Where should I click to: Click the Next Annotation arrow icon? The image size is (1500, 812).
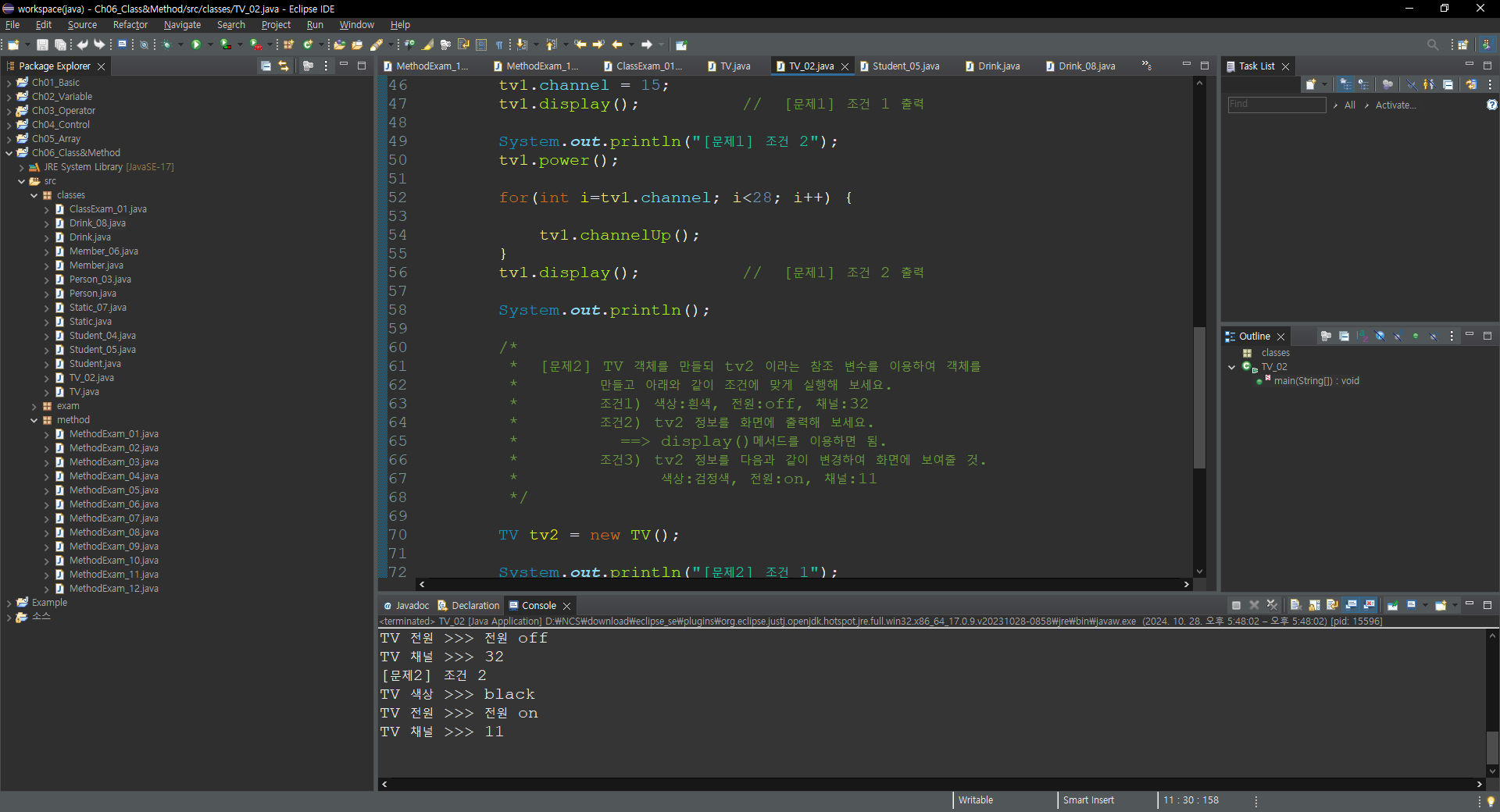pos(520,45)
